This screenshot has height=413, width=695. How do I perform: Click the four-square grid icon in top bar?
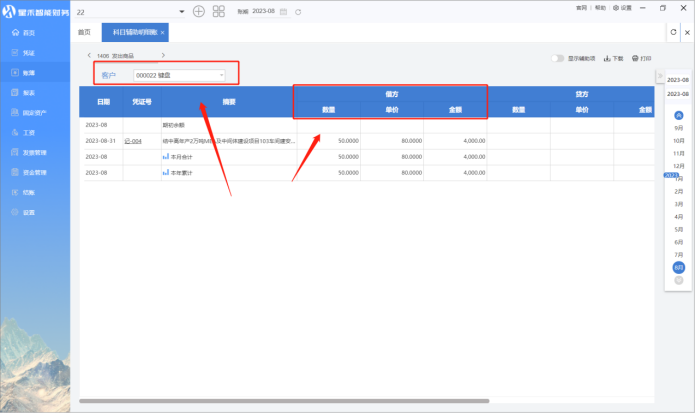click(x=218, y=11)
